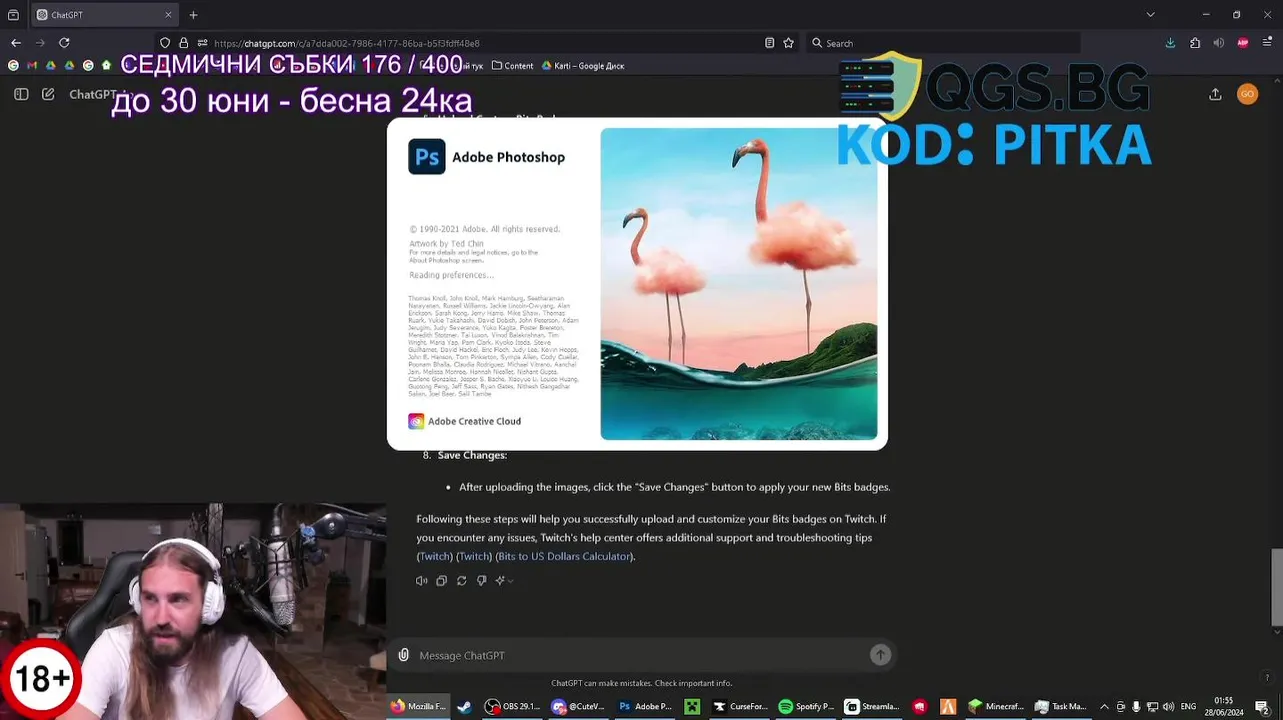Click the tracking protection shield icon
This screenshot has height=720, width=1283.
165,43
